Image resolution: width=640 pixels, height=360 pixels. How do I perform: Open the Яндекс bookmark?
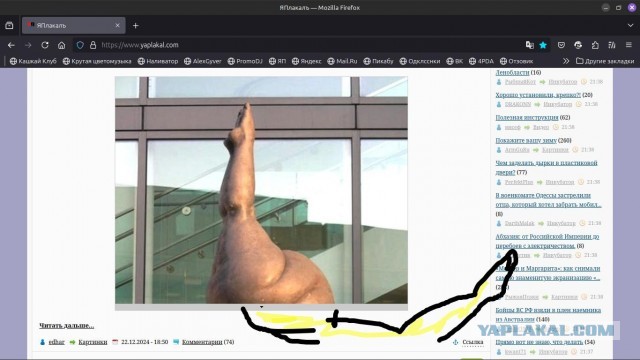[x=307, y=61]
